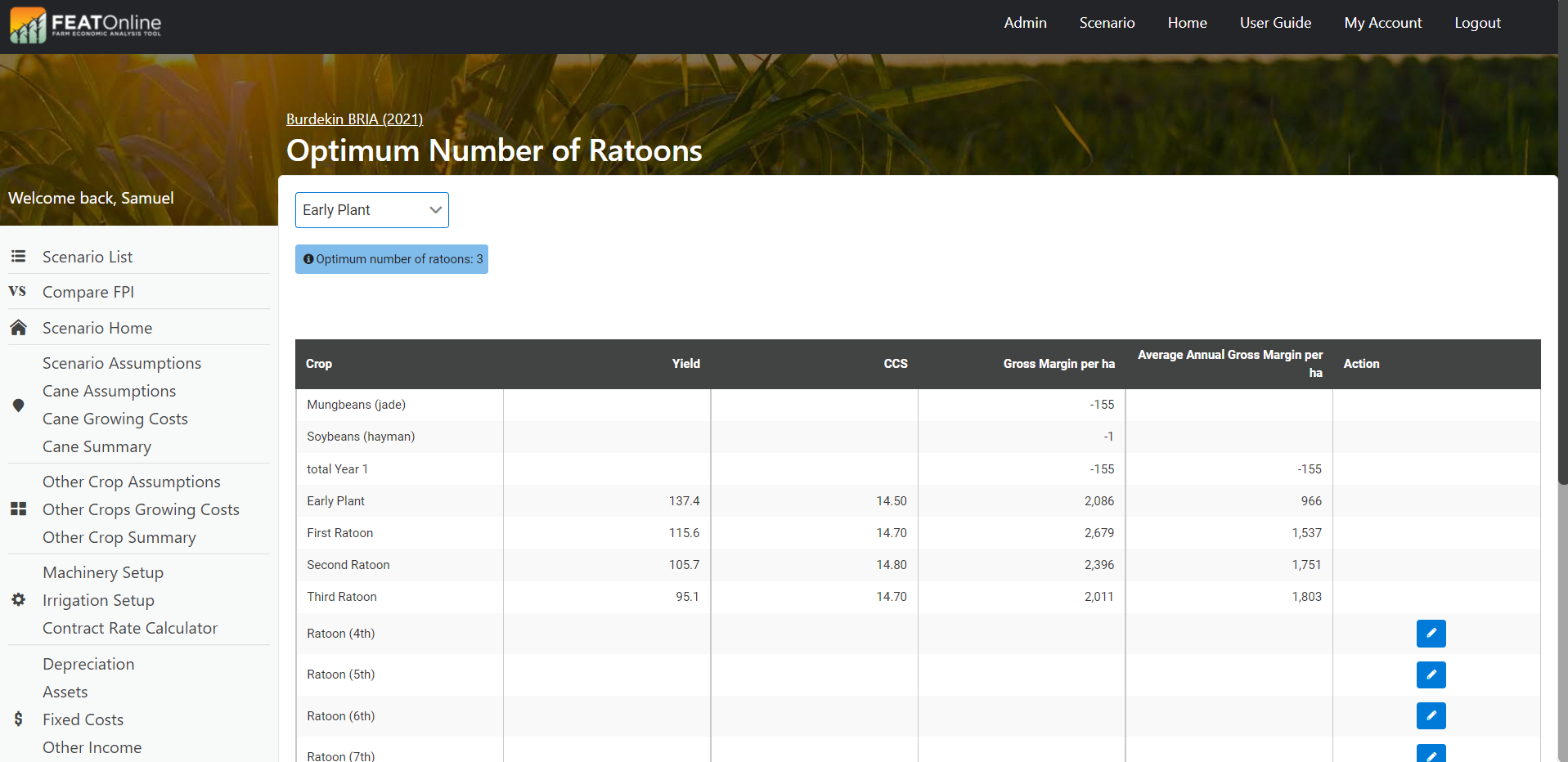Open the User Guide menu item
This screenshot has width=1568, height=762.
click(1275, 23)
